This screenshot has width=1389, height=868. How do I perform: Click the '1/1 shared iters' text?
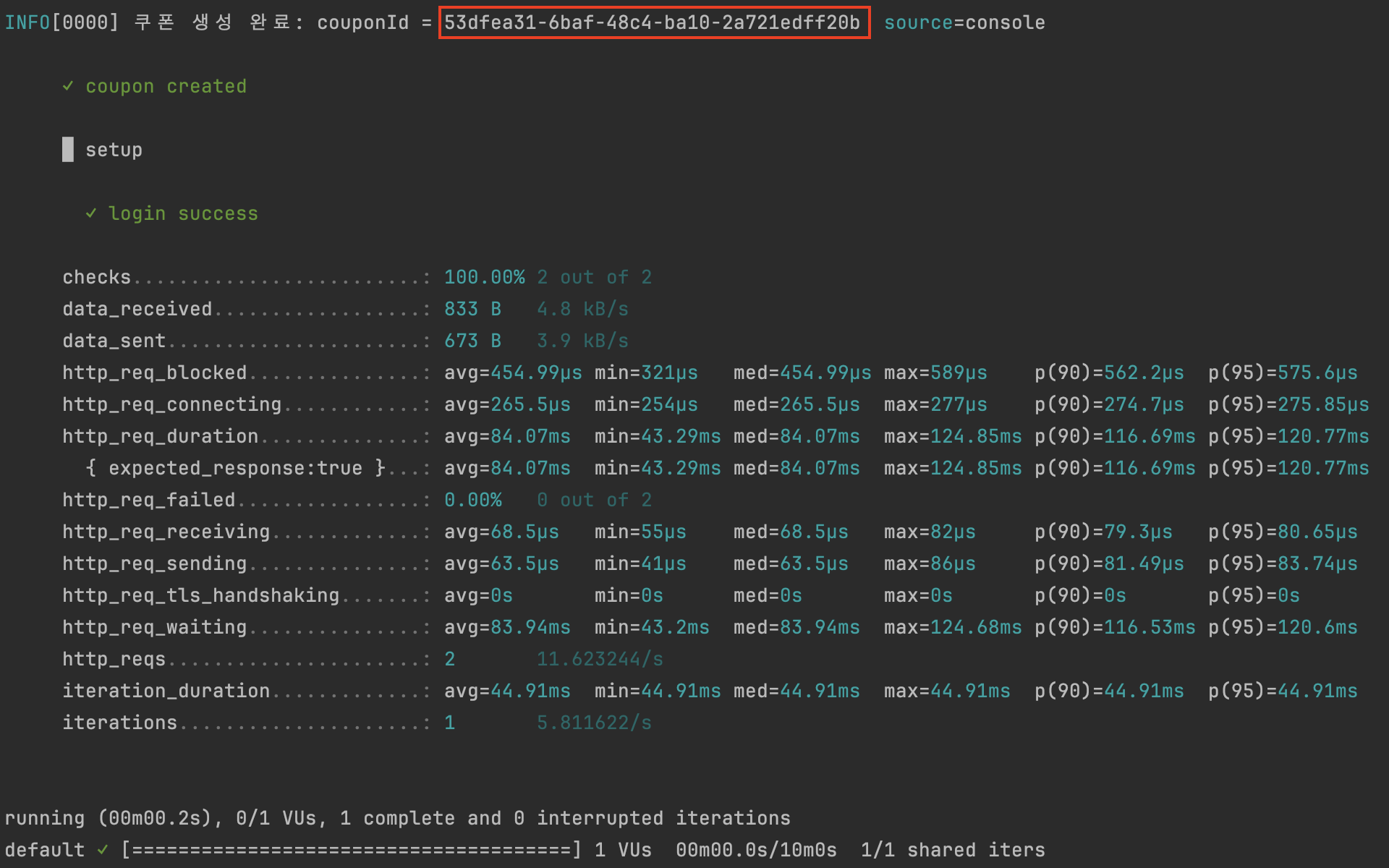pyautogui.click(x=953, y=850)
